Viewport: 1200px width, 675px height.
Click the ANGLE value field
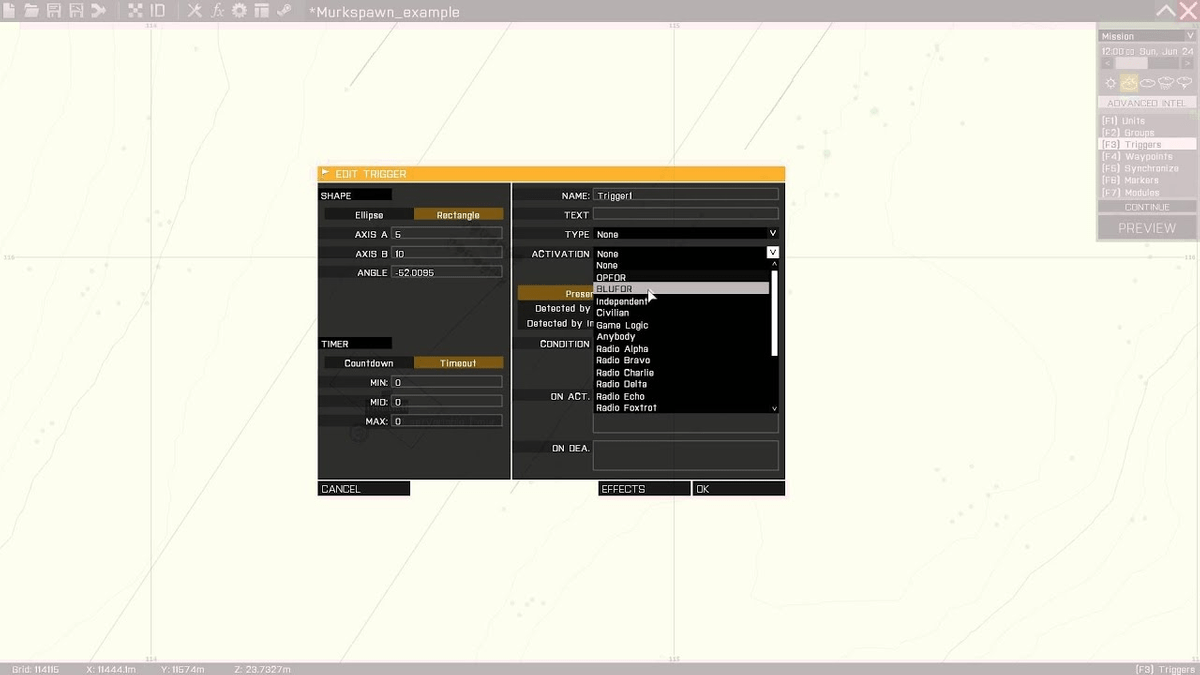[x=447, y=272]
